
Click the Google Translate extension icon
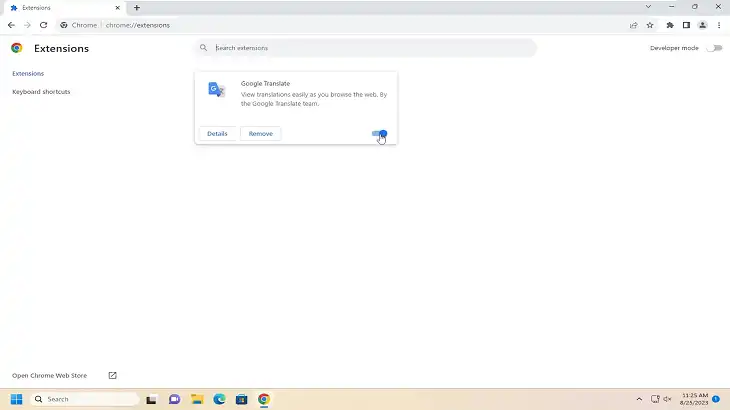coord(216,89)
